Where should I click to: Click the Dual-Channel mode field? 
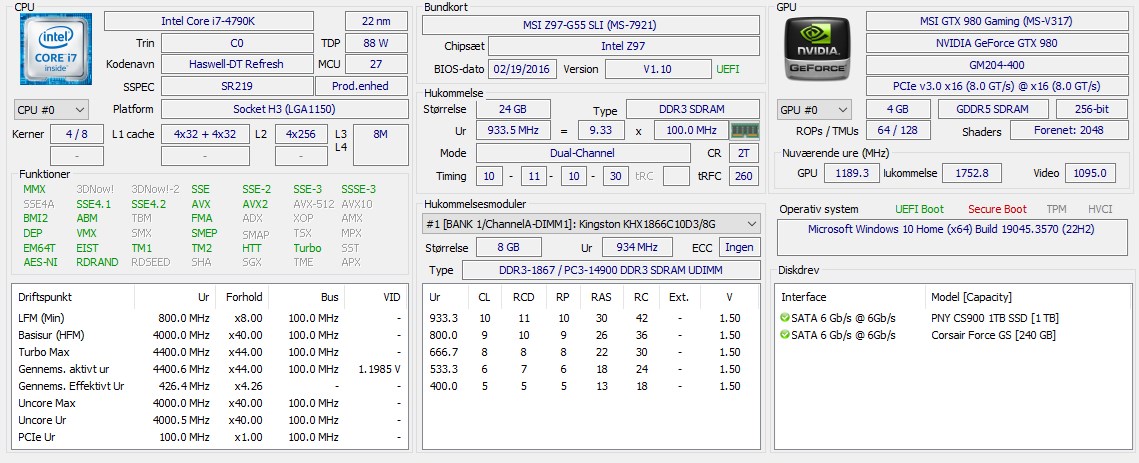pyautogui.click(x=583, y=153)
